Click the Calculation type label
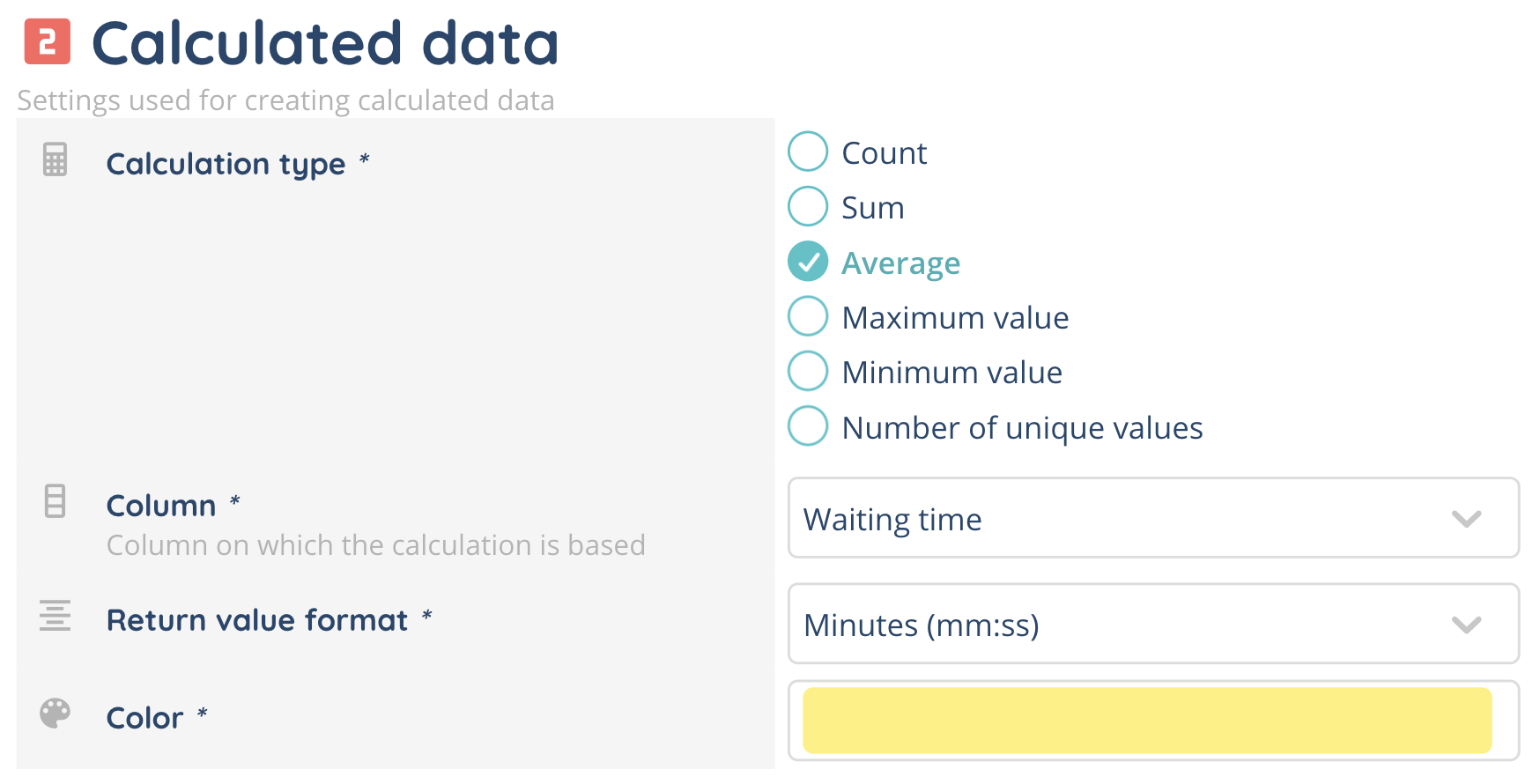Viewport: 1540px width, 784px height. tap(226, 164)
